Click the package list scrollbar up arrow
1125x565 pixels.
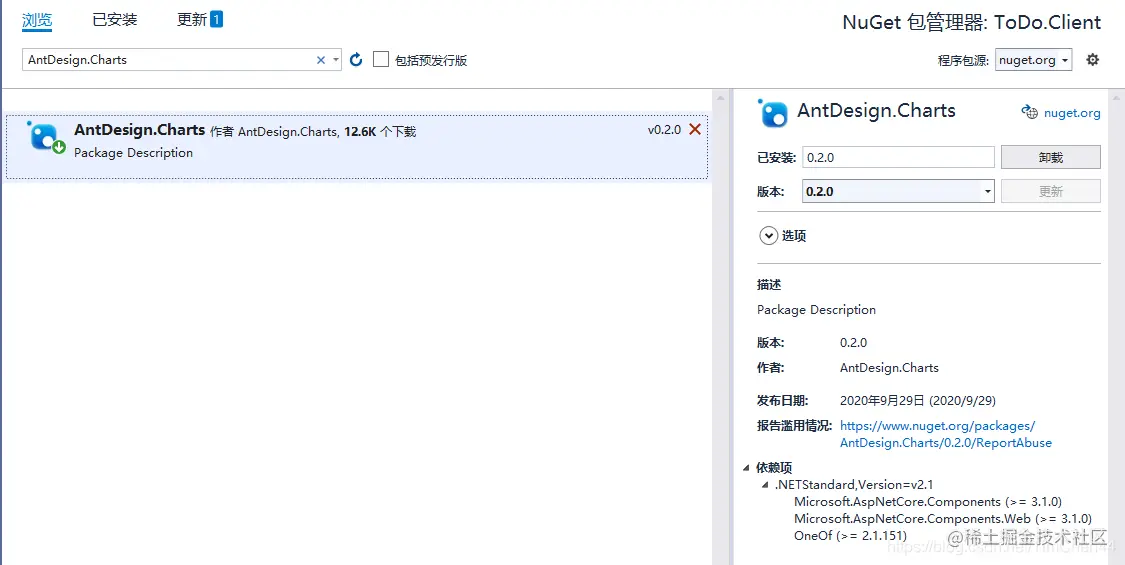(x=721, y=97)
